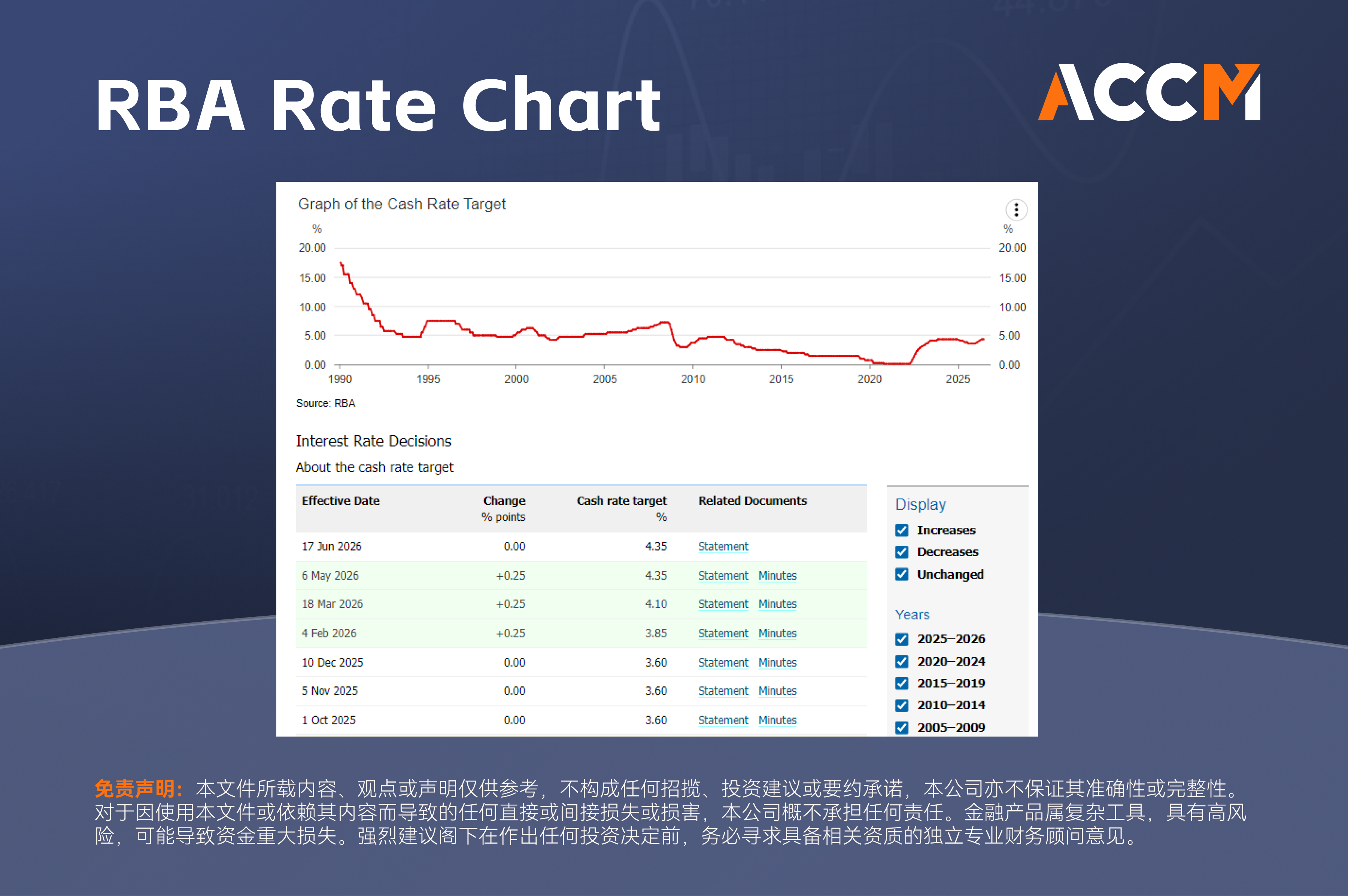1348x896 pixels.
Task: Open Statement for 5 Nov 2025
Action: [x=723, y=691]
